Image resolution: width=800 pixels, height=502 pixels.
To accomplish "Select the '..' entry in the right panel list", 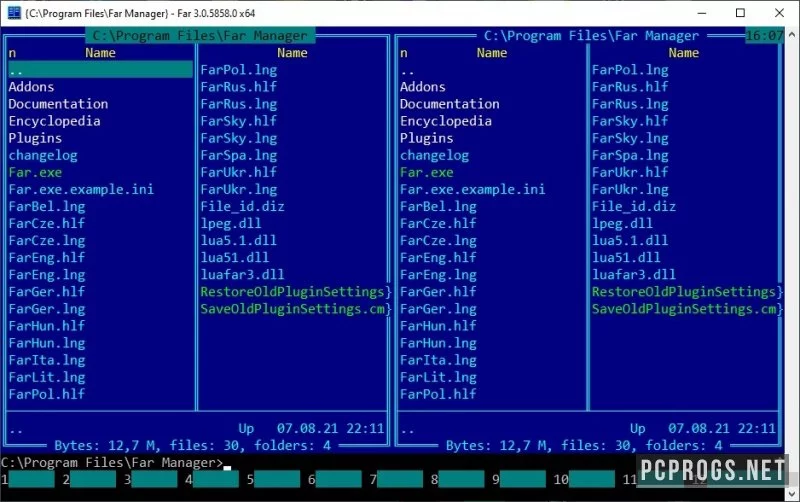I will click(x=407, y=70).
